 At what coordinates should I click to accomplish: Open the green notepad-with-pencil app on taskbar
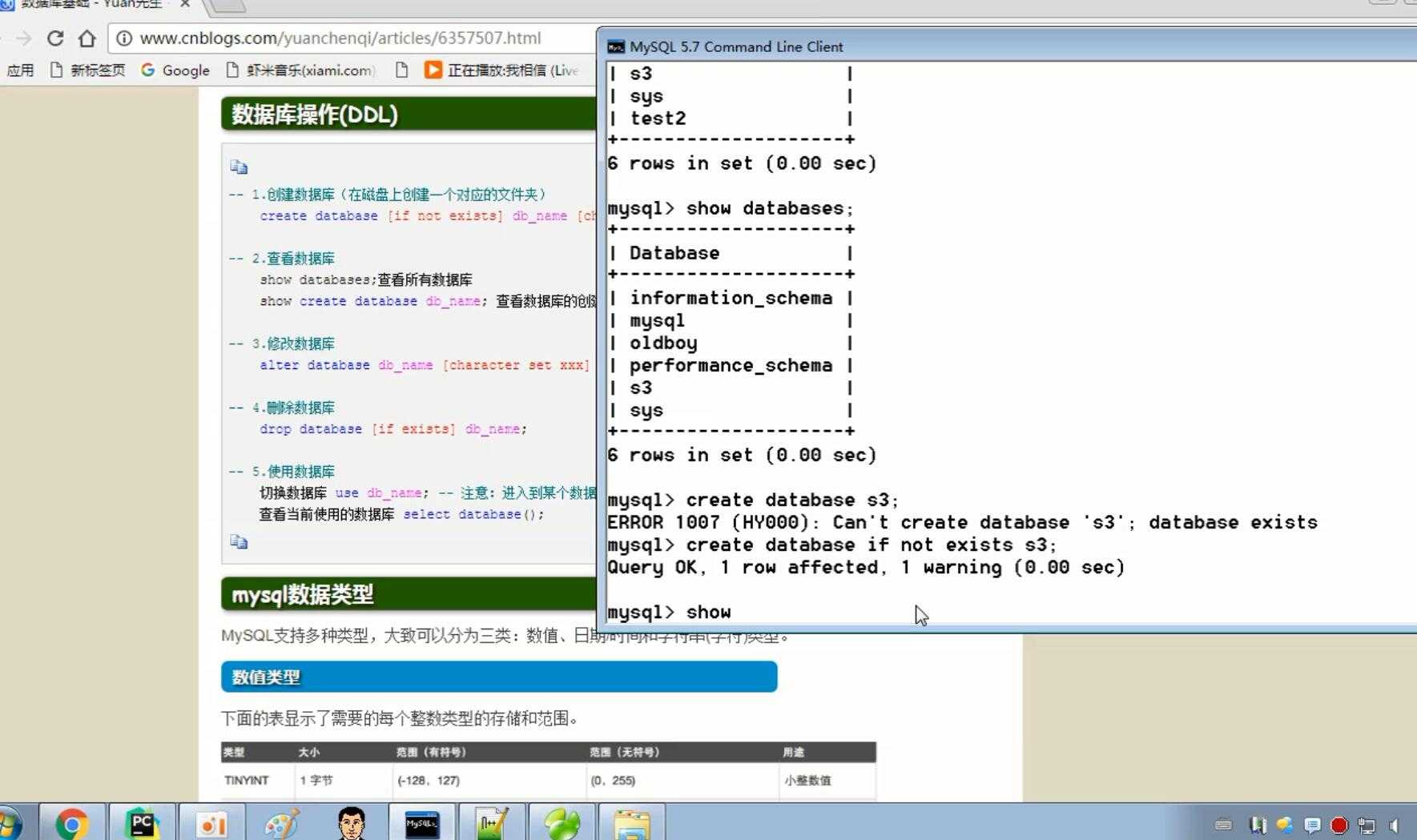click(x=491, y=823)
